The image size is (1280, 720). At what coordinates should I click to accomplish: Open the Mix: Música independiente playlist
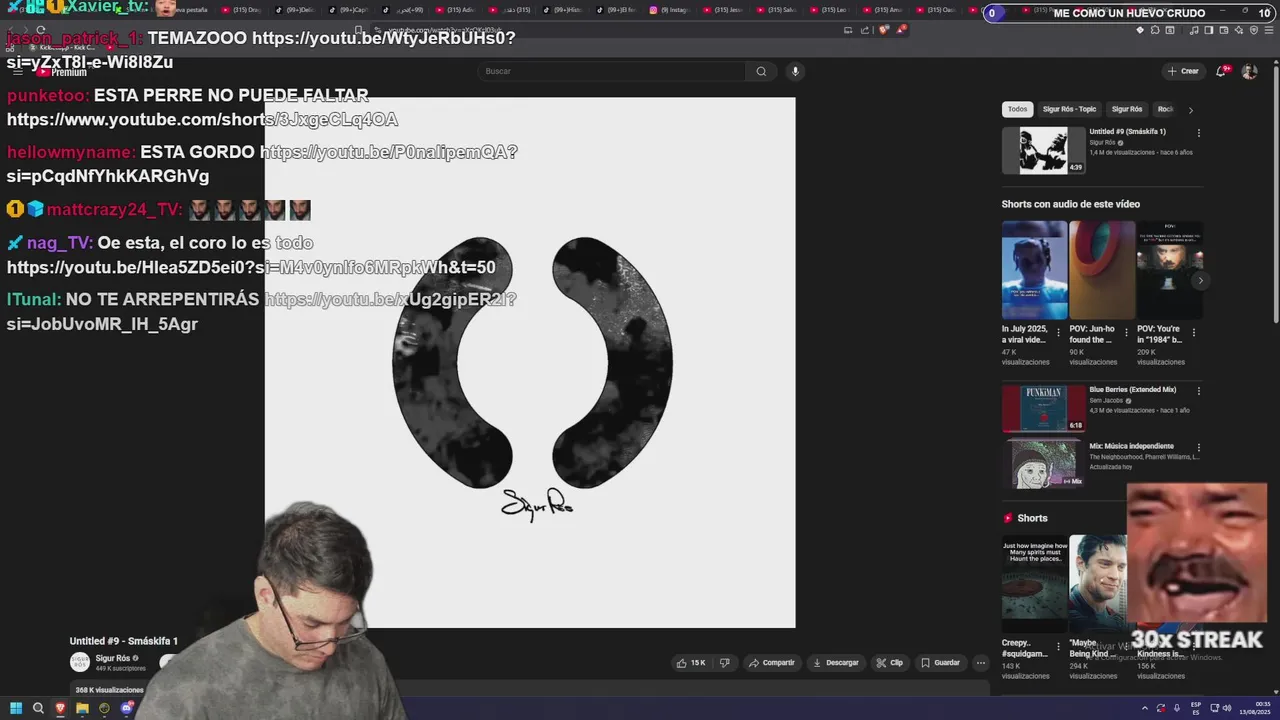(x=1043, y=463)
